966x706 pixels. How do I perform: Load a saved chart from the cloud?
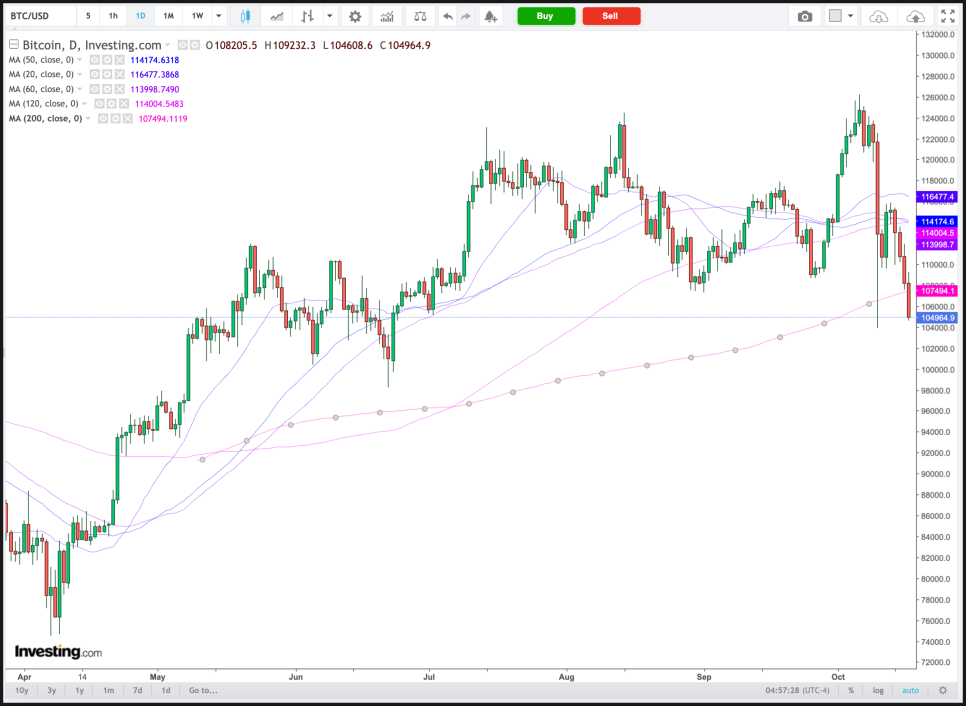879,16
